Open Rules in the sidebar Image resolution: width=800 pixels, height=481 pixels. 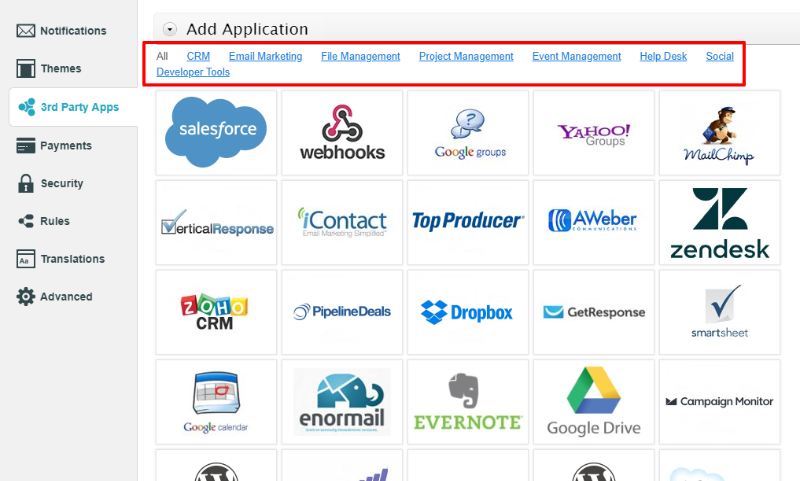44,221
